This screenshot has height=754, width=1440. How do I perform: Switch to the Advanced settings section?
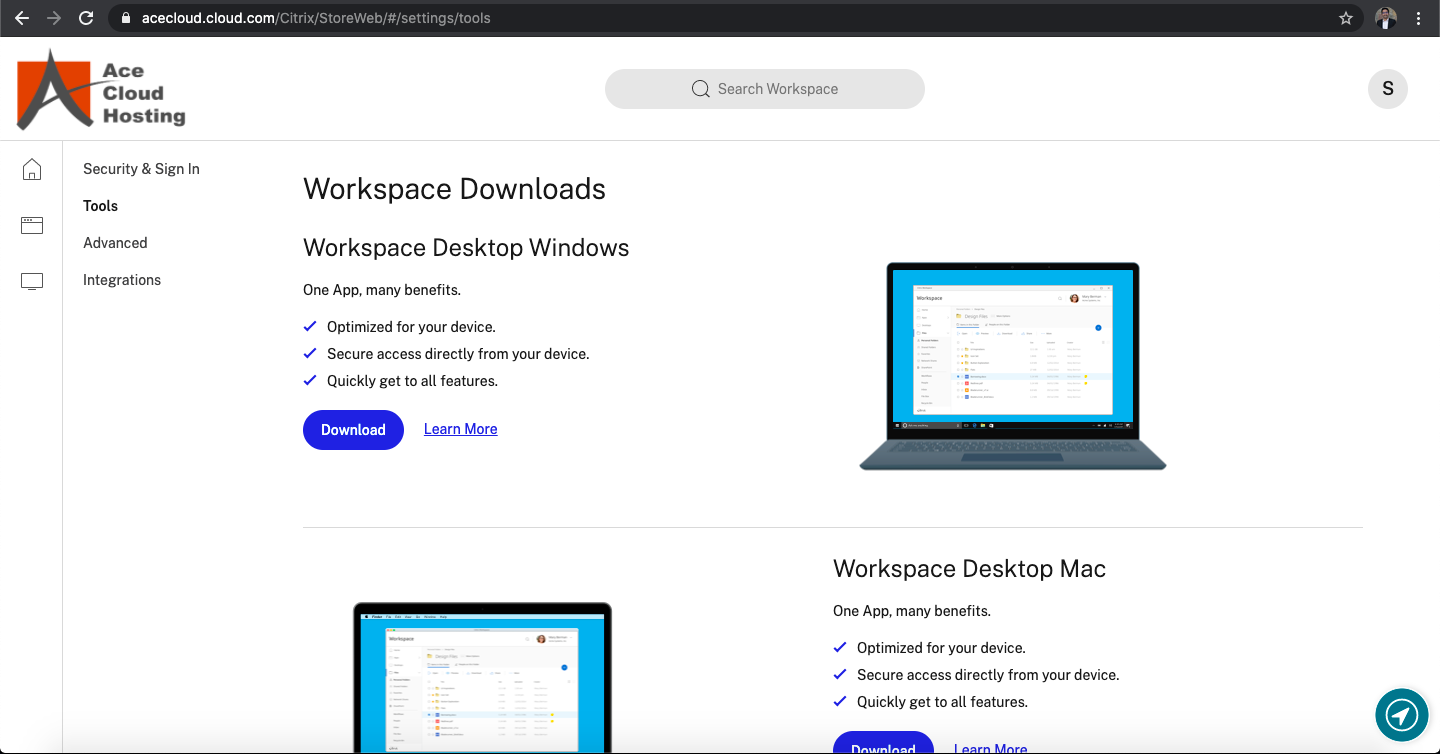tap(115, 242)
